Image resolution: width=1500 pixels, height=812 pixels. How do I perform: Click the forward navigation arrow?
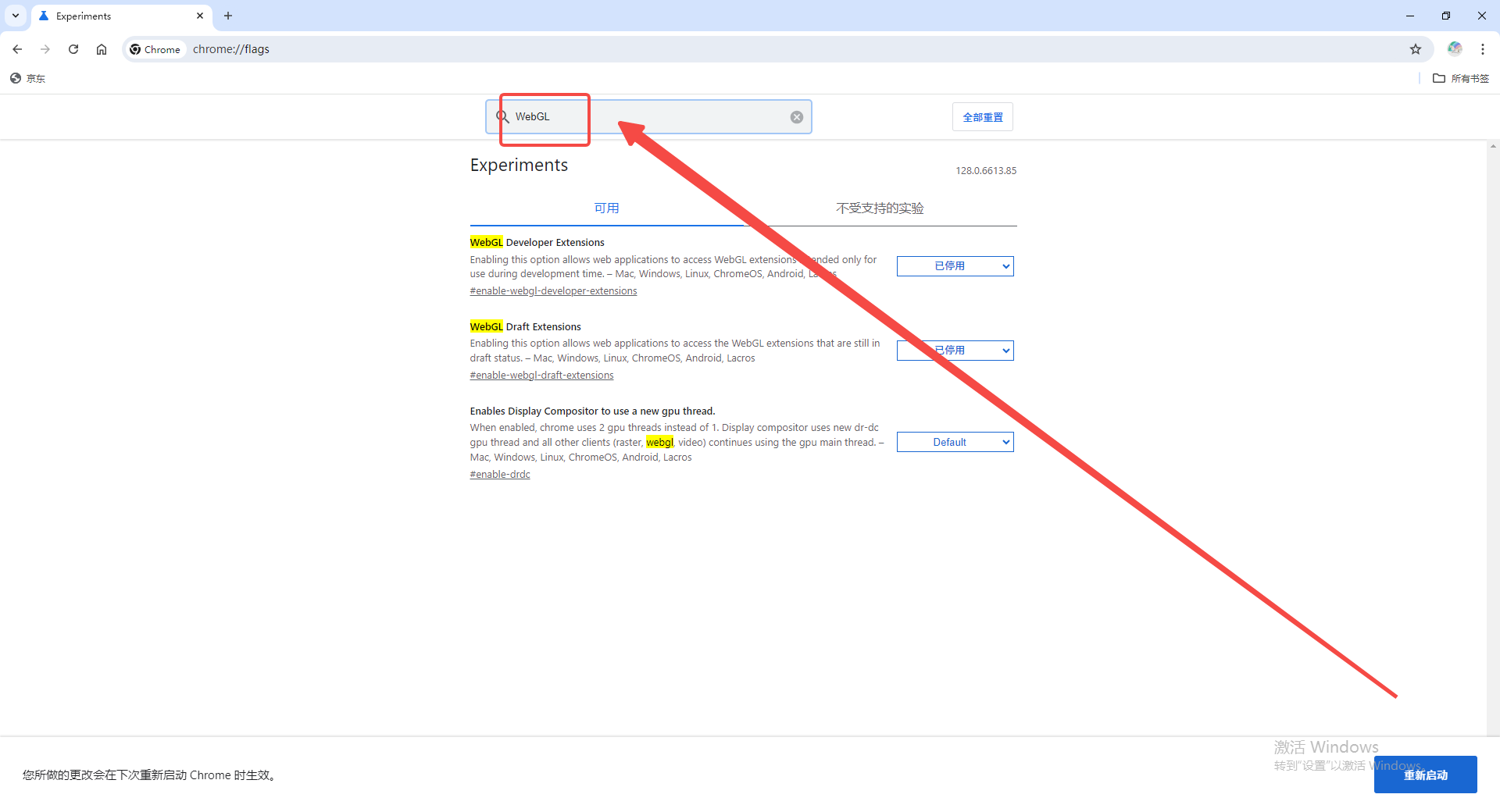click(45, 49)
